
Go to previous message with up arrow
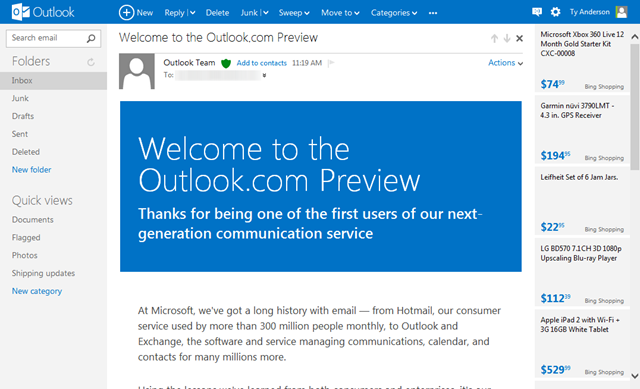click(x=494, y=38)
